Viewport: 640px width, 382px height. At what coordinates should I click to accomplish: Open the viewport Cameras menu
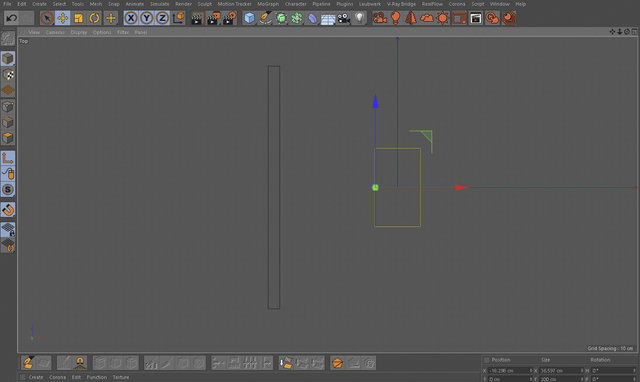[x=55, y=32]
